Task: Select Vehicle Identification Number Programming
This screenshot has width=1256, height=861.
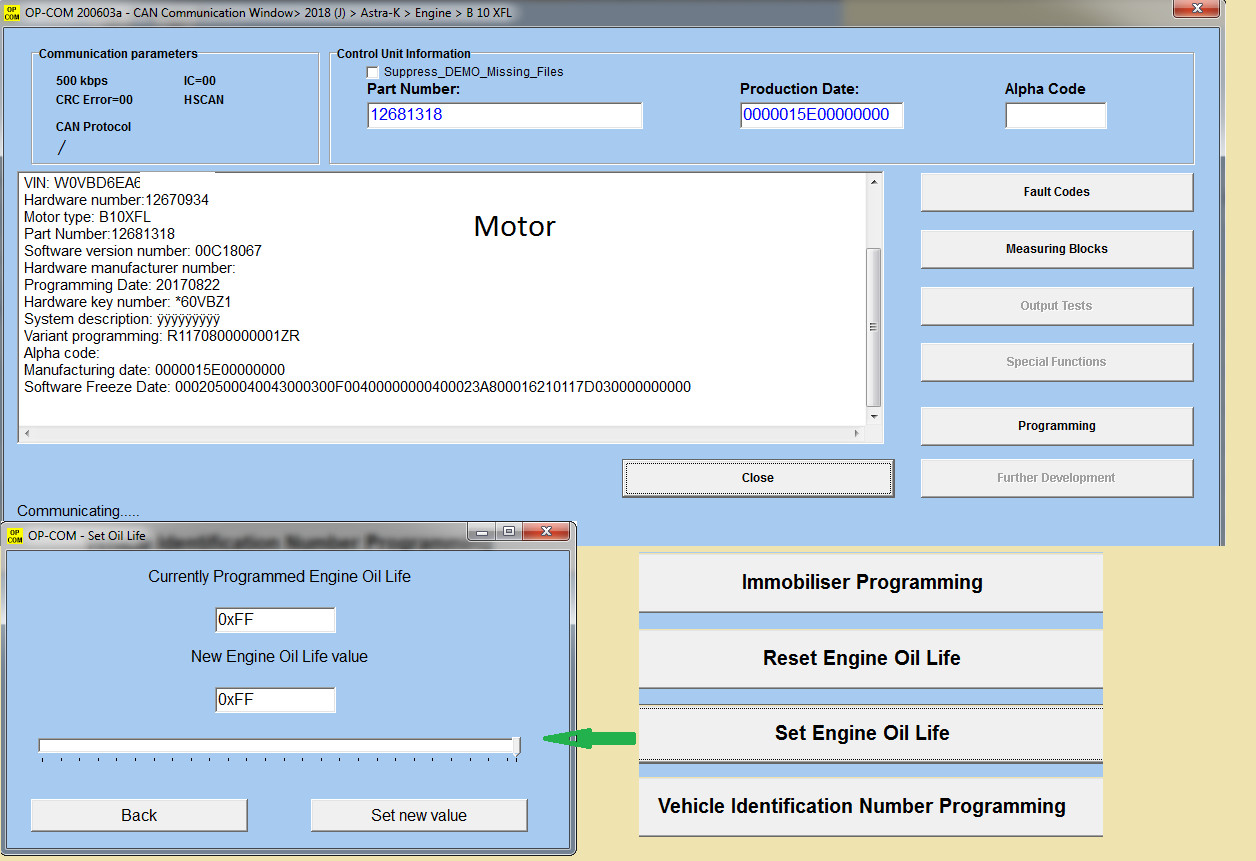Action: click(870, 806)
